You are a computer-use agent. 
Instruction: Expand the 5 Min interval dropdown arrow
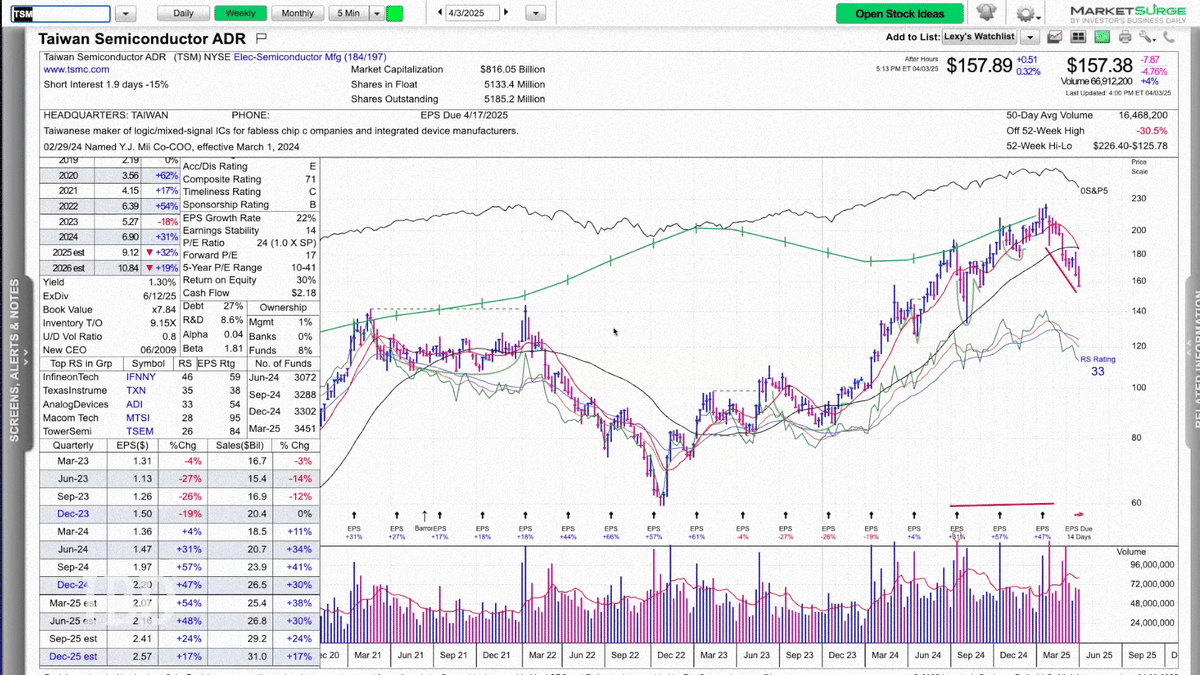[x=376, y=13]
